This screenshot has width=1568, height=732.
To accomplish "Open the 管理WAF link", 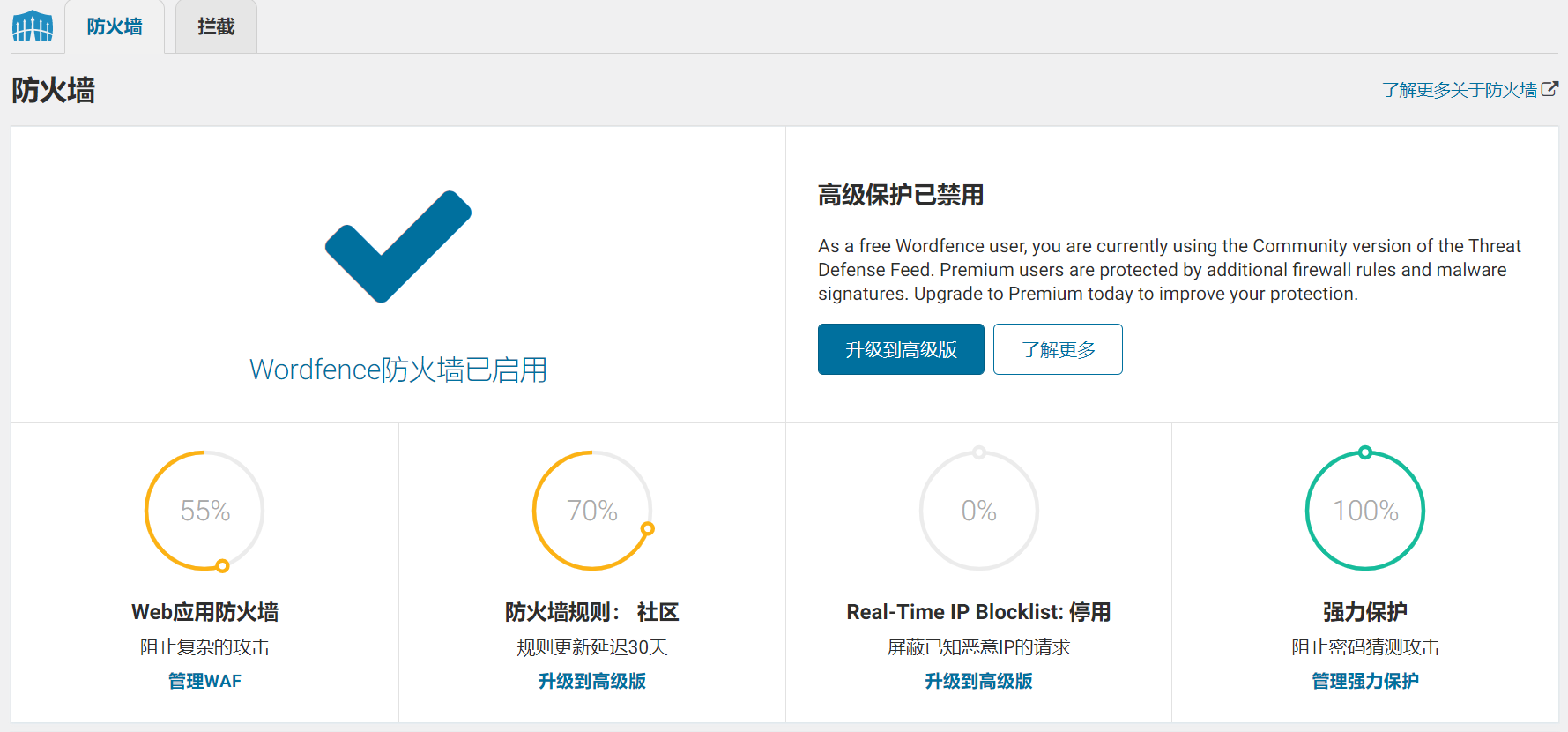I will 204,681.
